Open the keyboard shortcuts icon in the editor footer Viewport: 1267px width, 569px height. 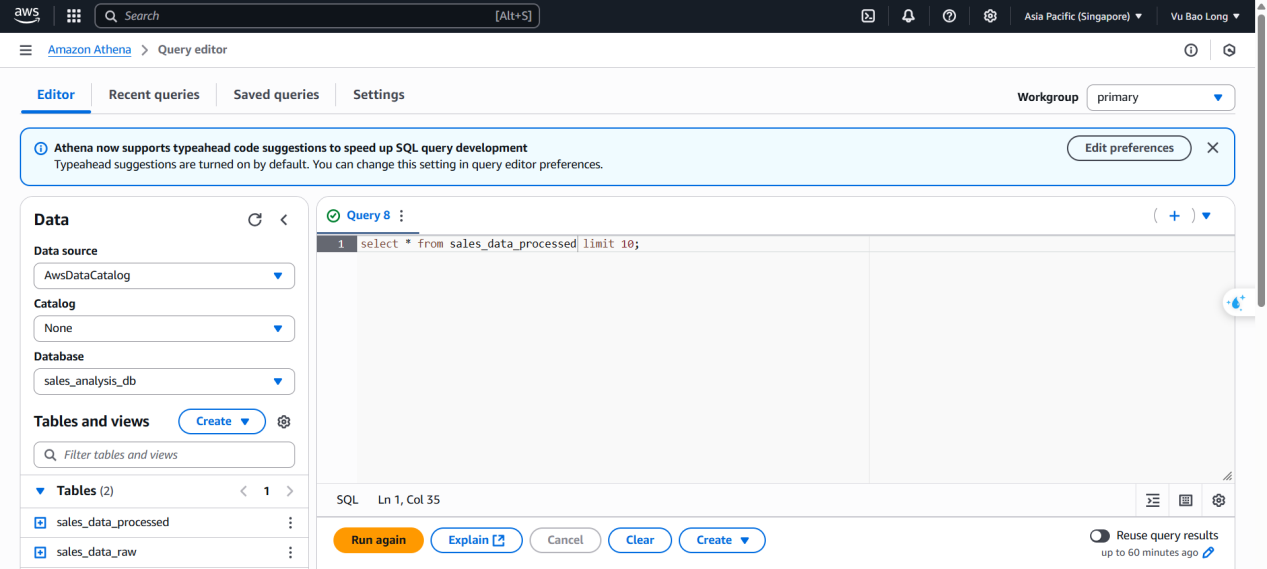coord(1186,500)
